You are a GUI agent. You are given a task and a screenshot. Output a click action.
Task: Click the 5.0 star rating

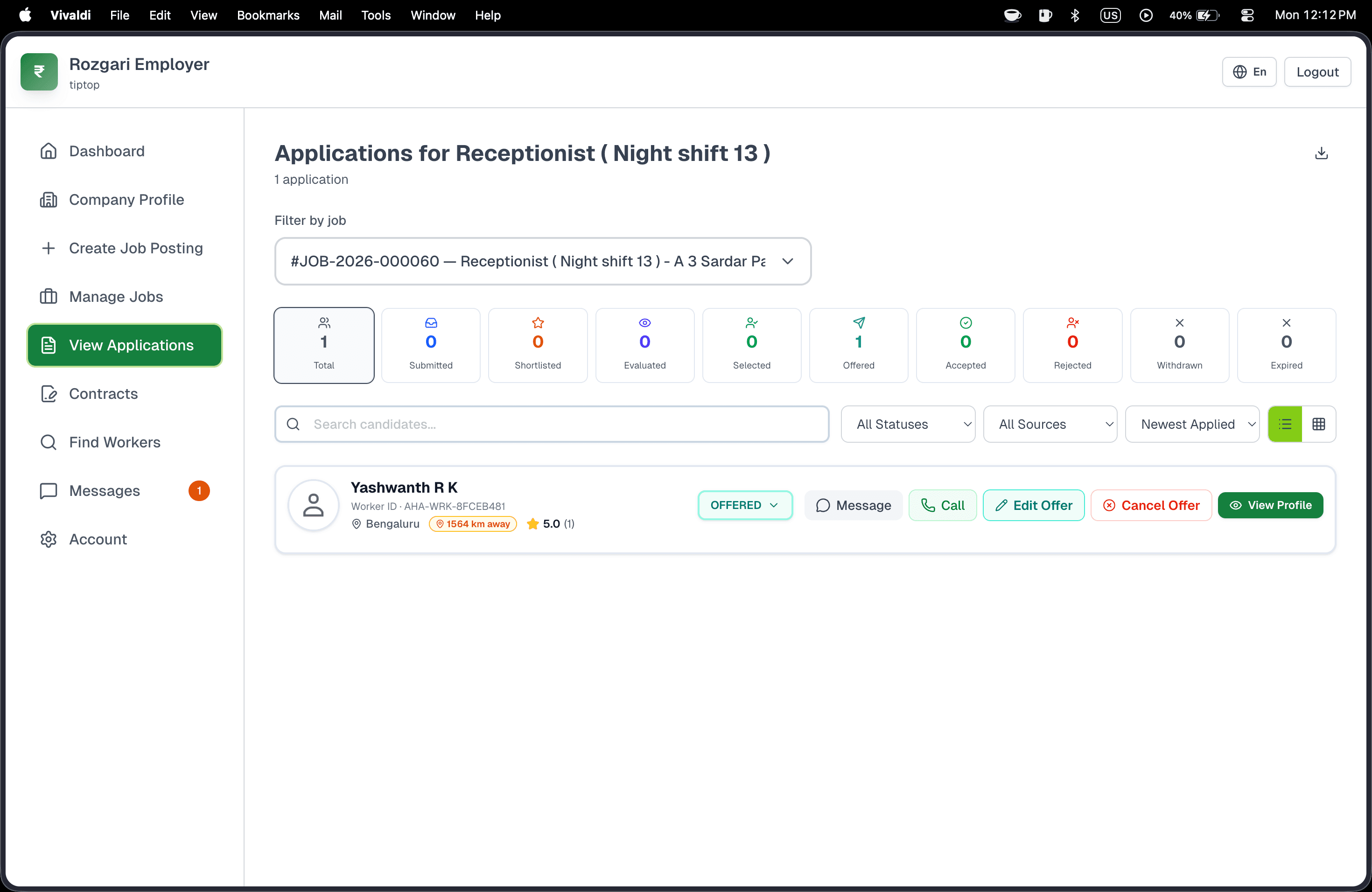coord(551,524)
